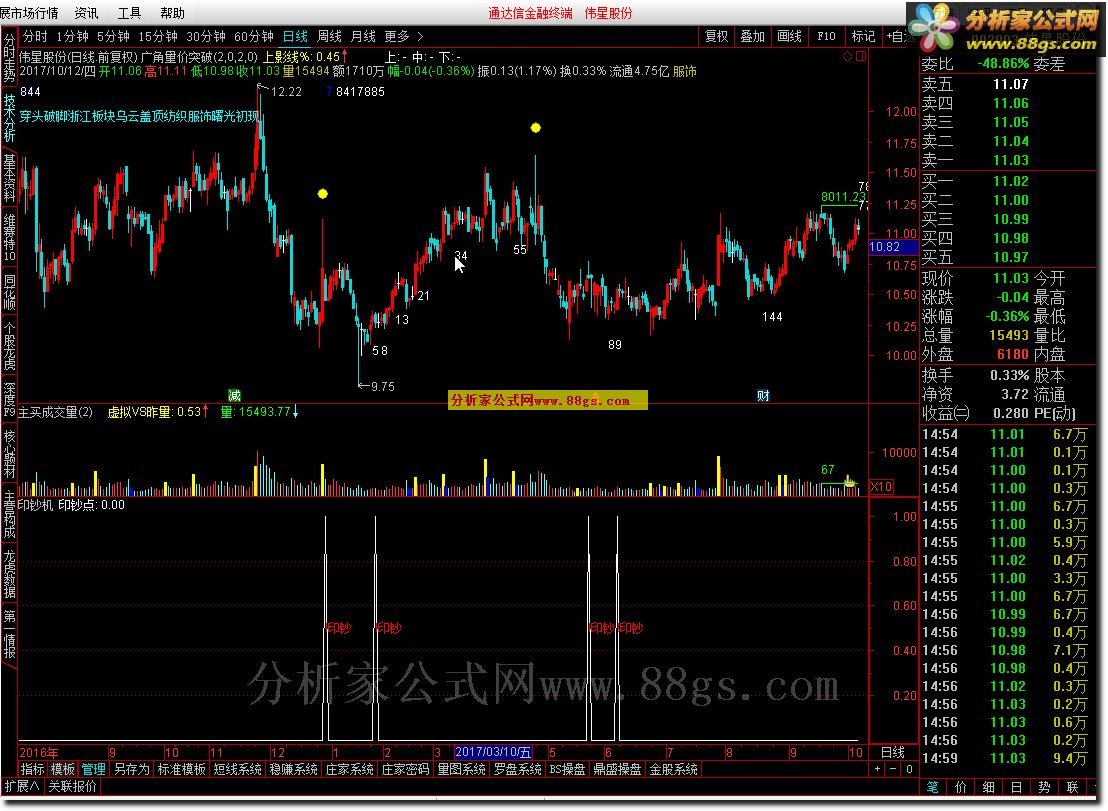The height and width of the screenshot is (811, 1108).
Task: Switch chart to 分时 period
Action: [x=35, y=36]
